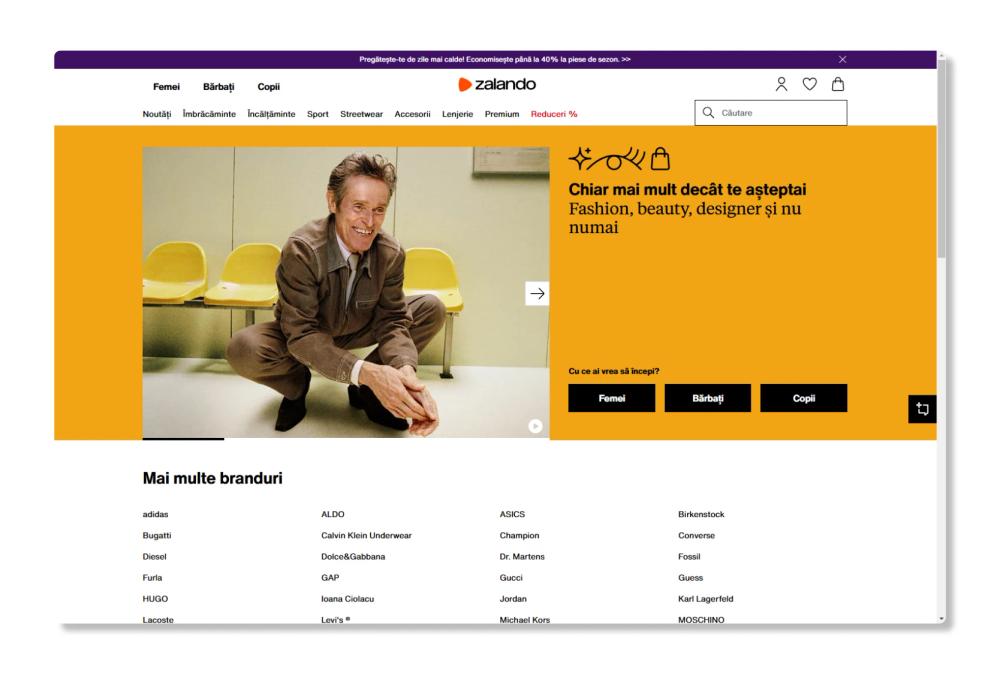Open the promo banner savings link
The width and height of the screenshot is (1000, 674).
click(495, 59)
